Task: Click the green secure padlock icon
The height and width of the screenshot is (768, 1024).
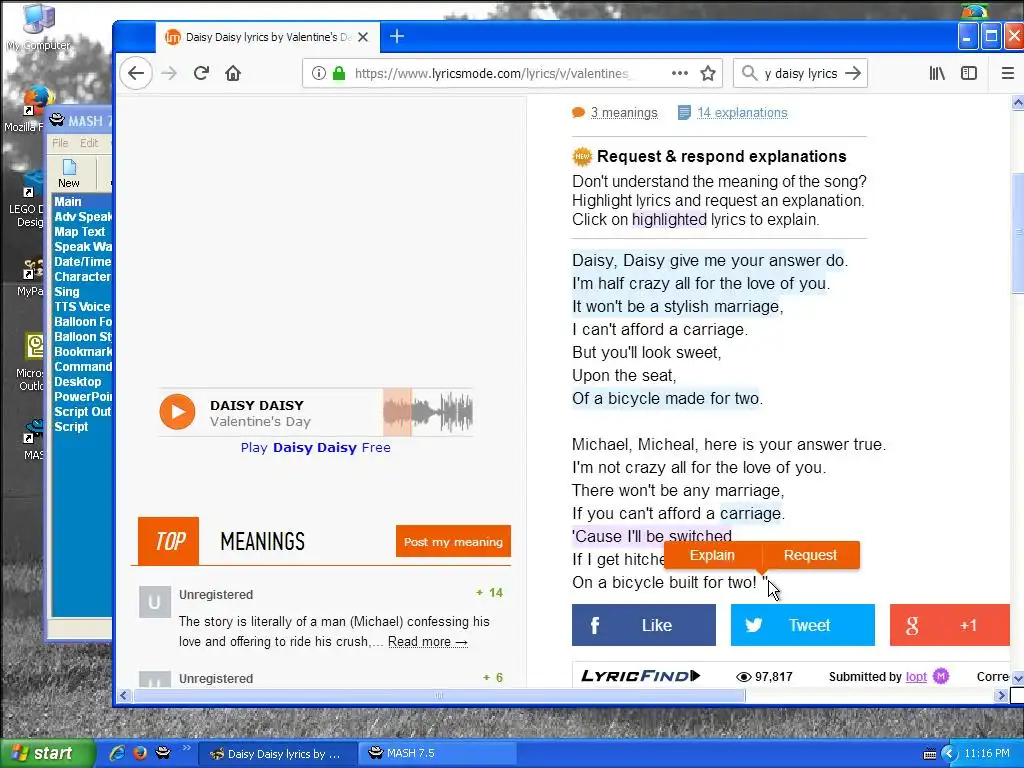Action: tap(338, 73)
